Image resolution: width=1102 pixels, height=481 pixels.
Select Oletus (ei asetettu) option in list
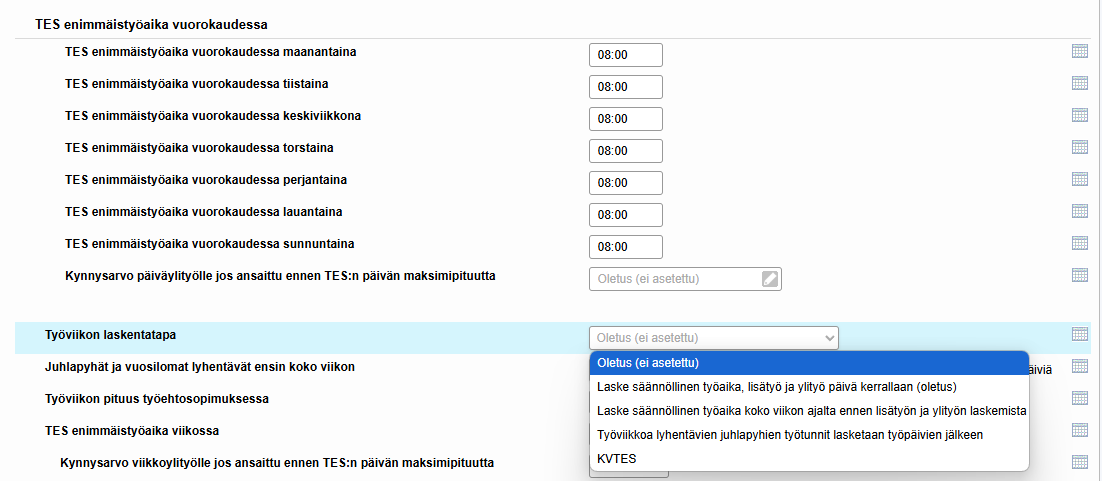(x=809, y=363)
